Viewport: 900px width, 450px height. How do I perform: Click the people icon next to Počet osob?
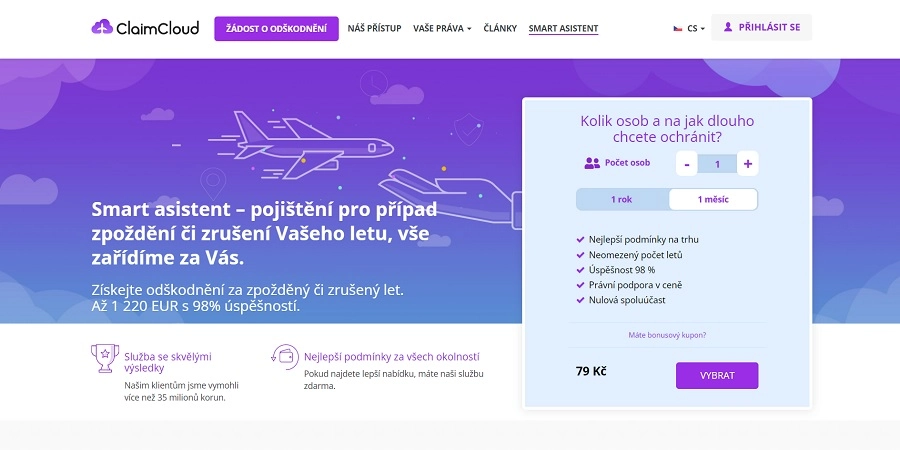(x=592, y=163)
